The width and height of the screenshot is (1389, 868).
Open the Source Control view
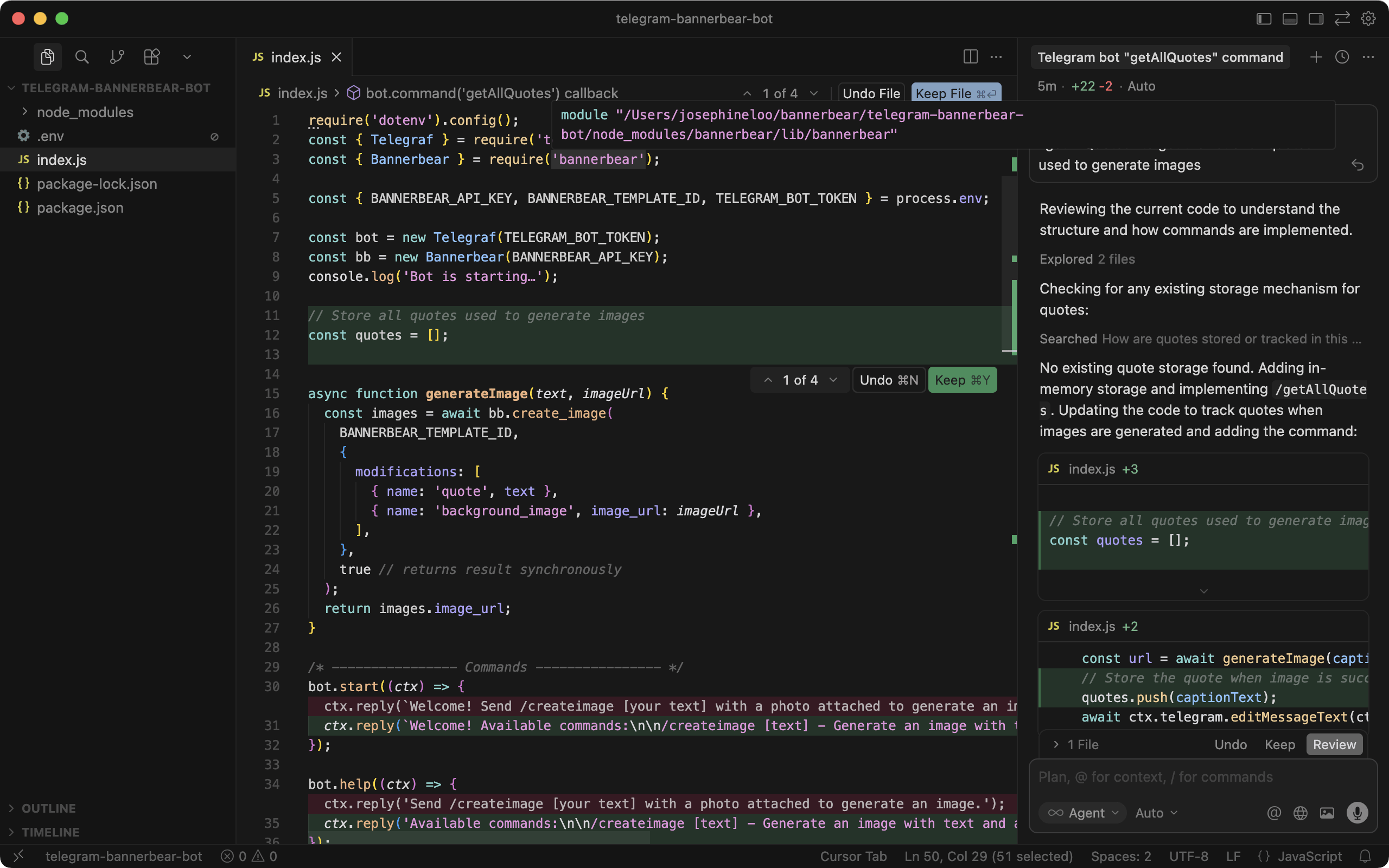click(117, 57)
